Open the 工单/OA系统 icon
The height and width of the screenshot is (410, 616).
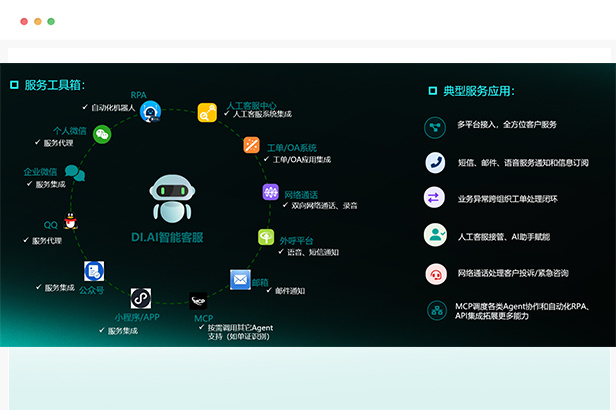[252, 146]
